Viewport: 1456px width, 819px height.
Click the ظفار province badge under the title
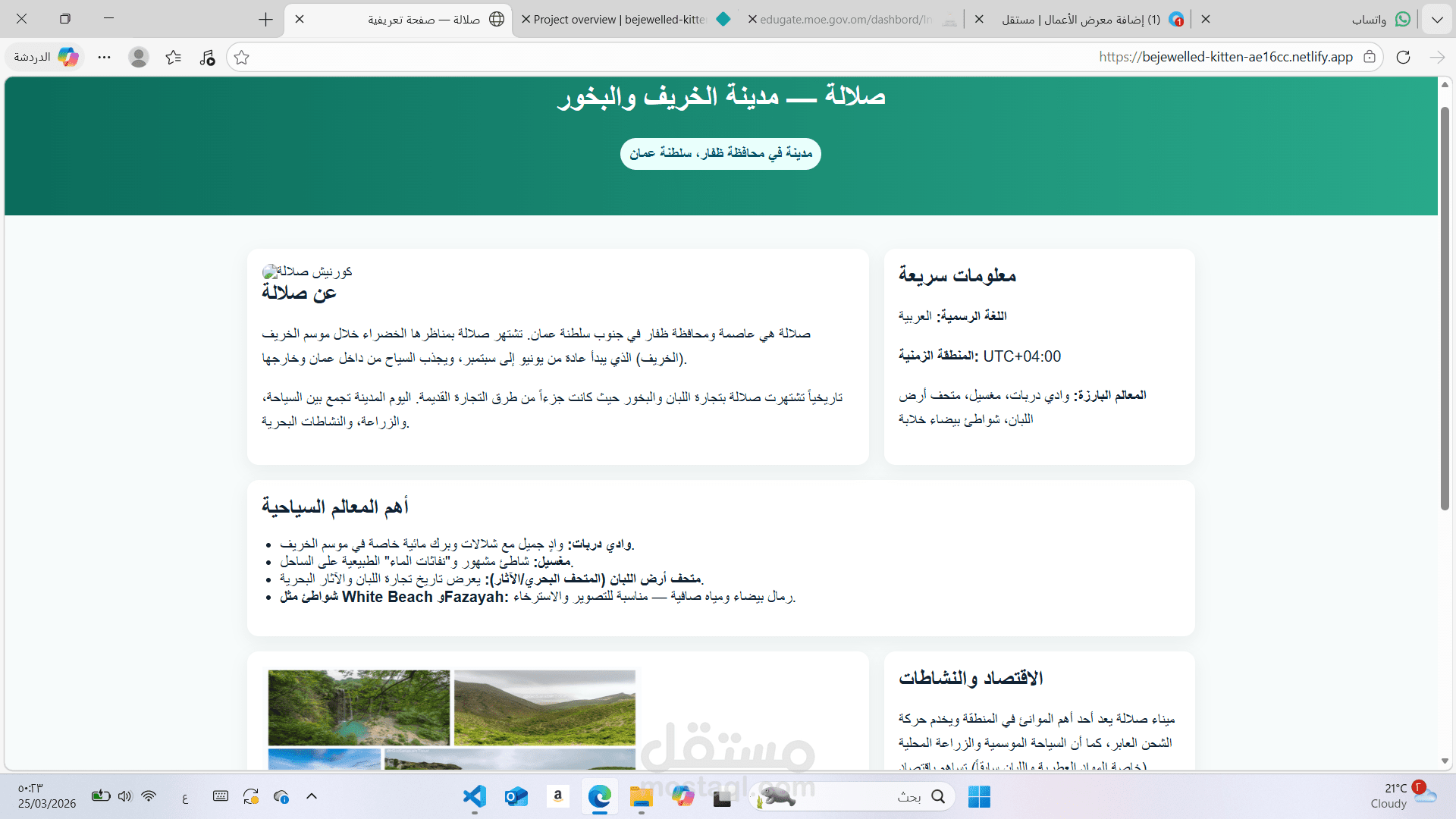[x=720, y=153]
